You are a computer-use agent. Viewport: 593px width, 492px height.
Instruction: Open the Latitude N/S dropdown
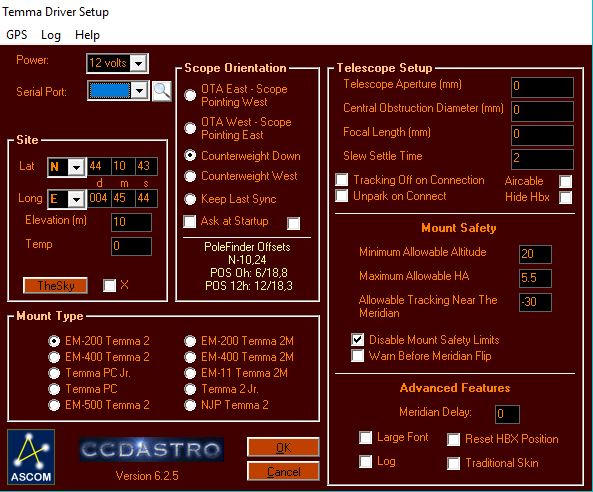76,167
